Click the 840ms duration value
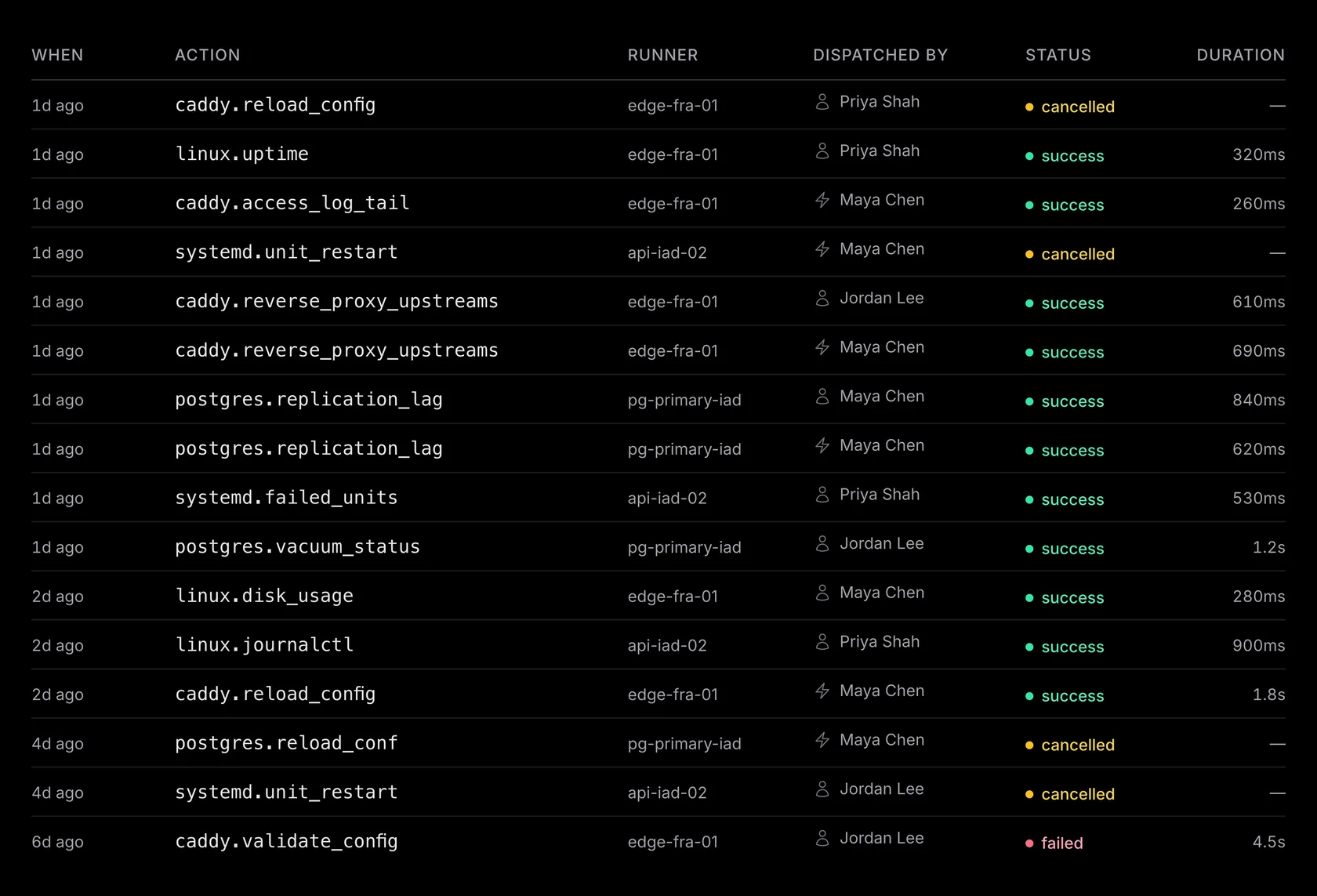 click(x=1259, y=400)
